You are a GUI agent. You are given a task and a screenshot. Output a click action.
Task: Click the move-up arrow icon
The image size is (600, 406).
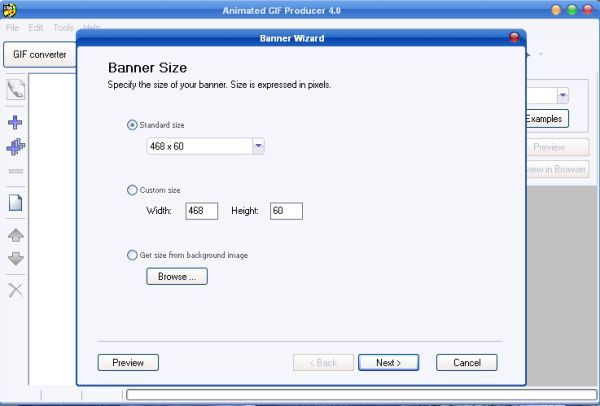[x=16, y=235]
